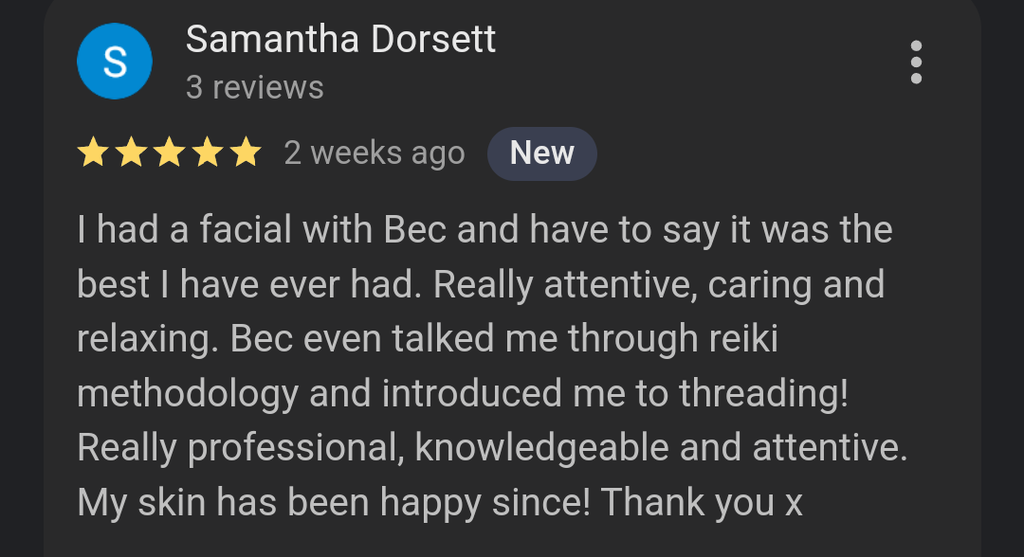Click the "New" badge
The height and width of the screenshot is (557, 1024).
[x=542, y=153]
